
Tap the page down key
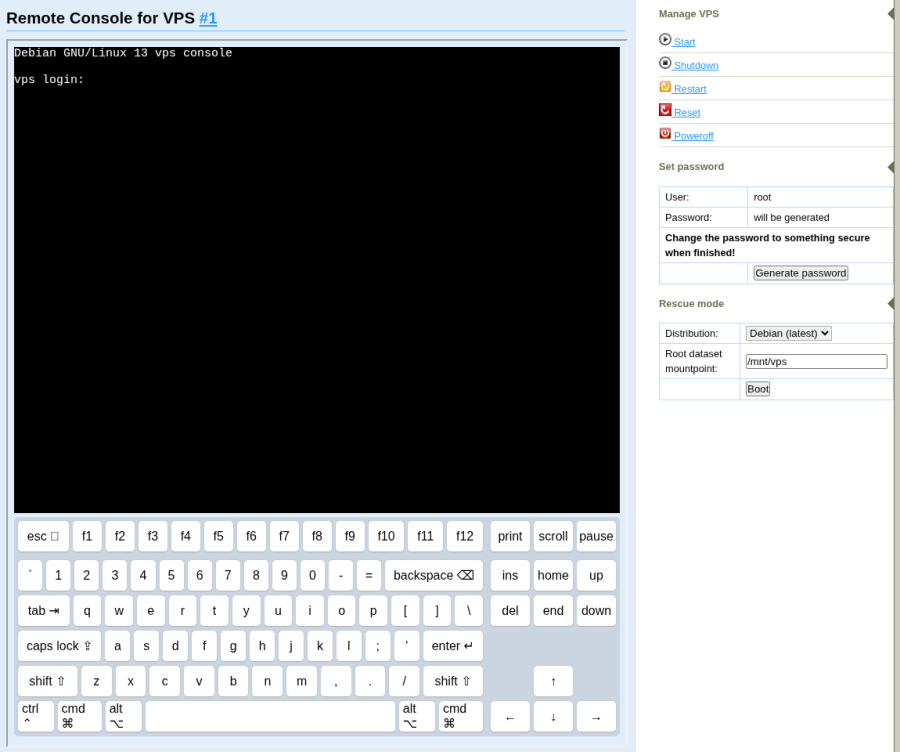pos(596,611)
